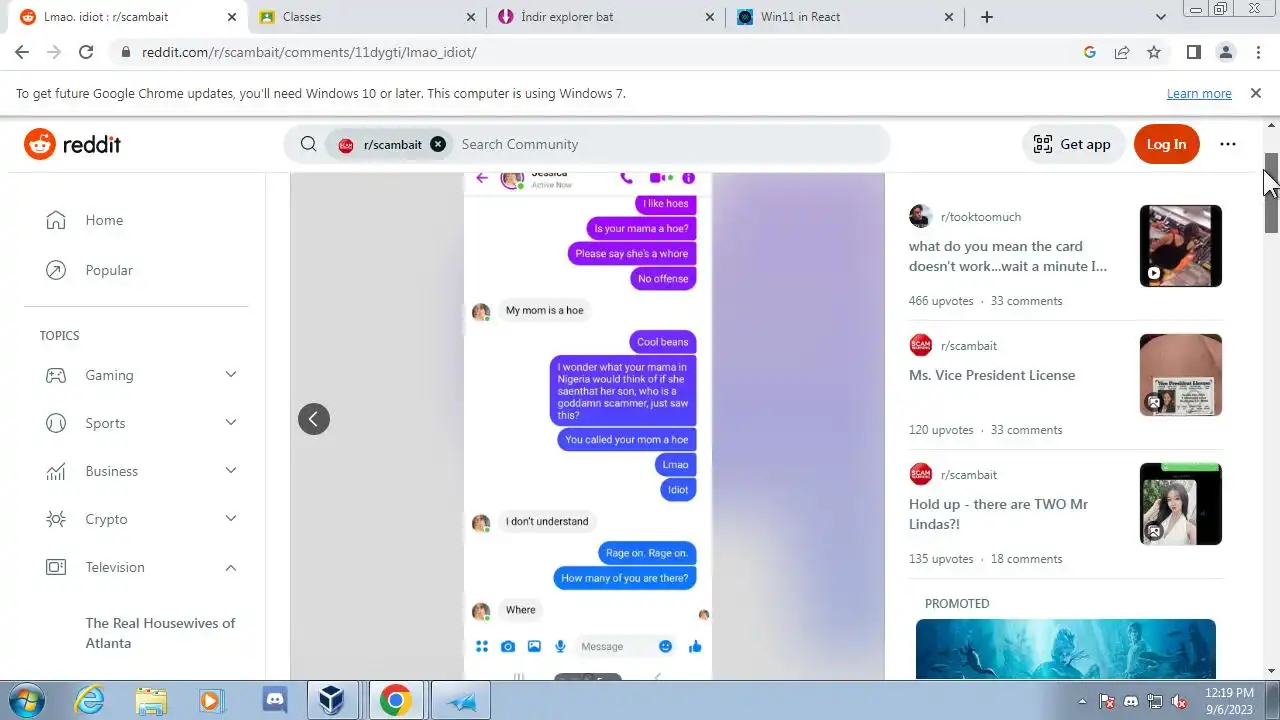This screenshot has width=1280, height=720.
Task: Open Hold up TWO Mr Lindas post
Action: (998, 514)
